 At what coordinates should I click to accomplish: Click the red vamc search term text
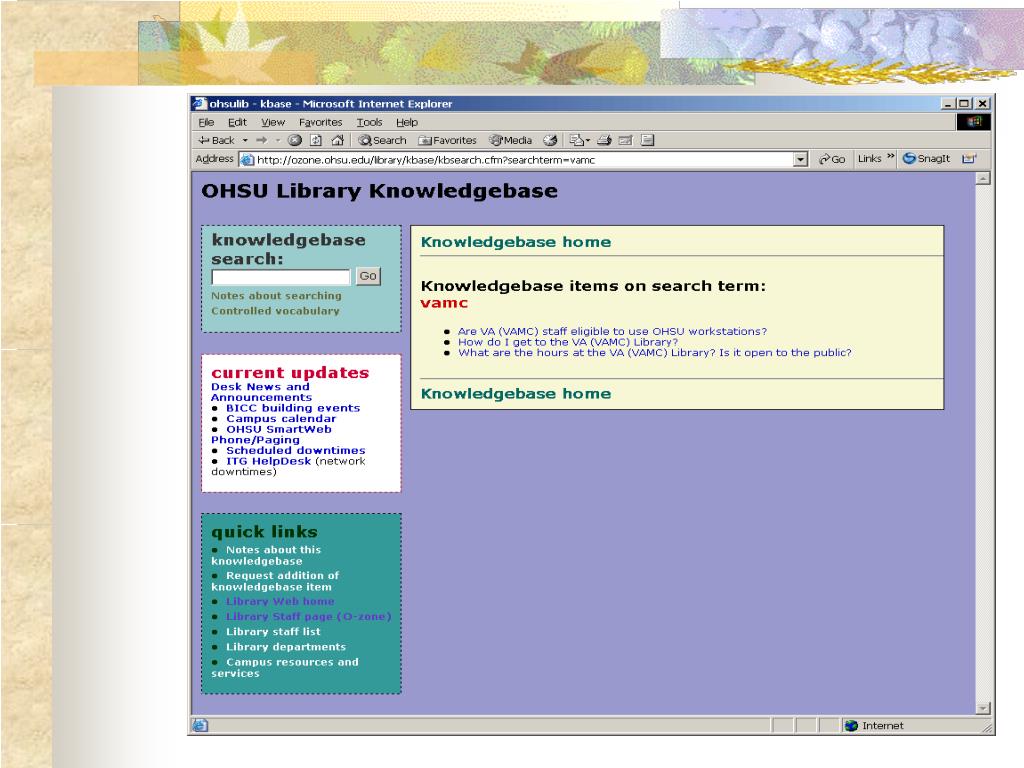[444, 303]
